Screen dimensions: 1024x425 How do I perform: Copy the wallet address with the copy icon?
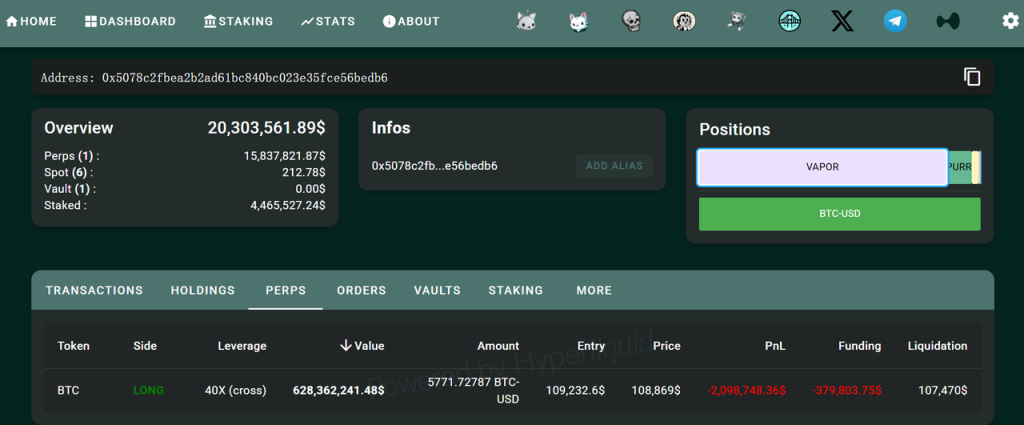click(972, 77)
